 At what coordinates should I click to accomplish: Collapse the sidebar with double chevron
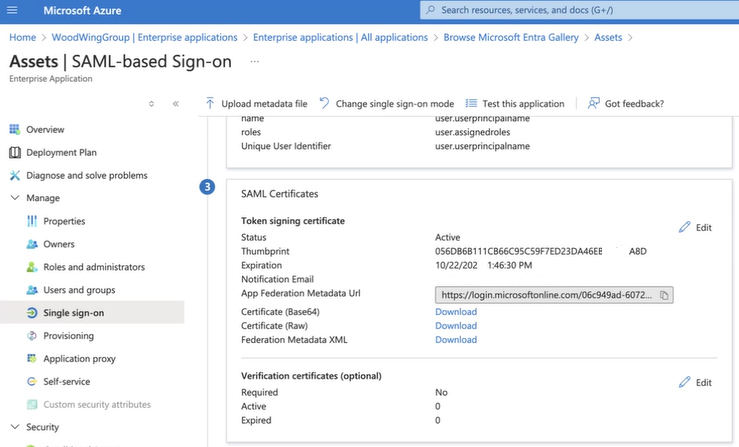pos(176,104)
